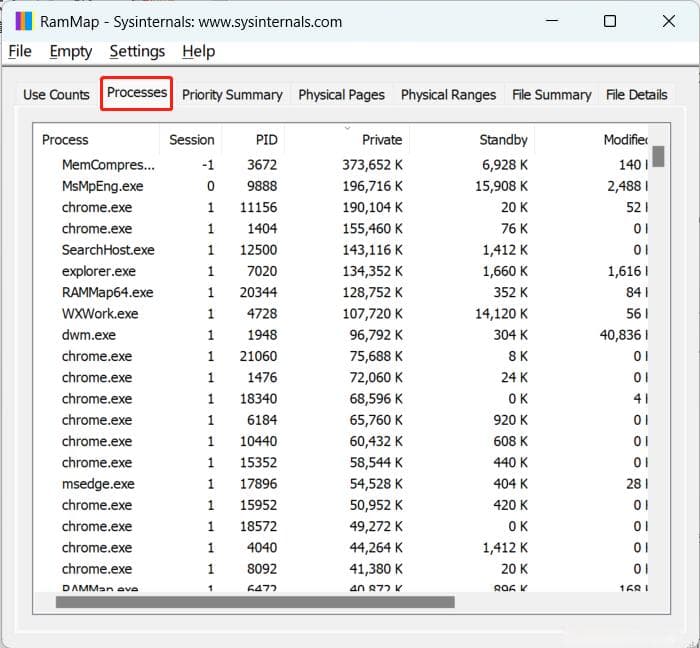This screenshot has height=648, width=700.
Task: Select the WXWork.exe row
Action: pyautogui.click(x=340, y=314)
